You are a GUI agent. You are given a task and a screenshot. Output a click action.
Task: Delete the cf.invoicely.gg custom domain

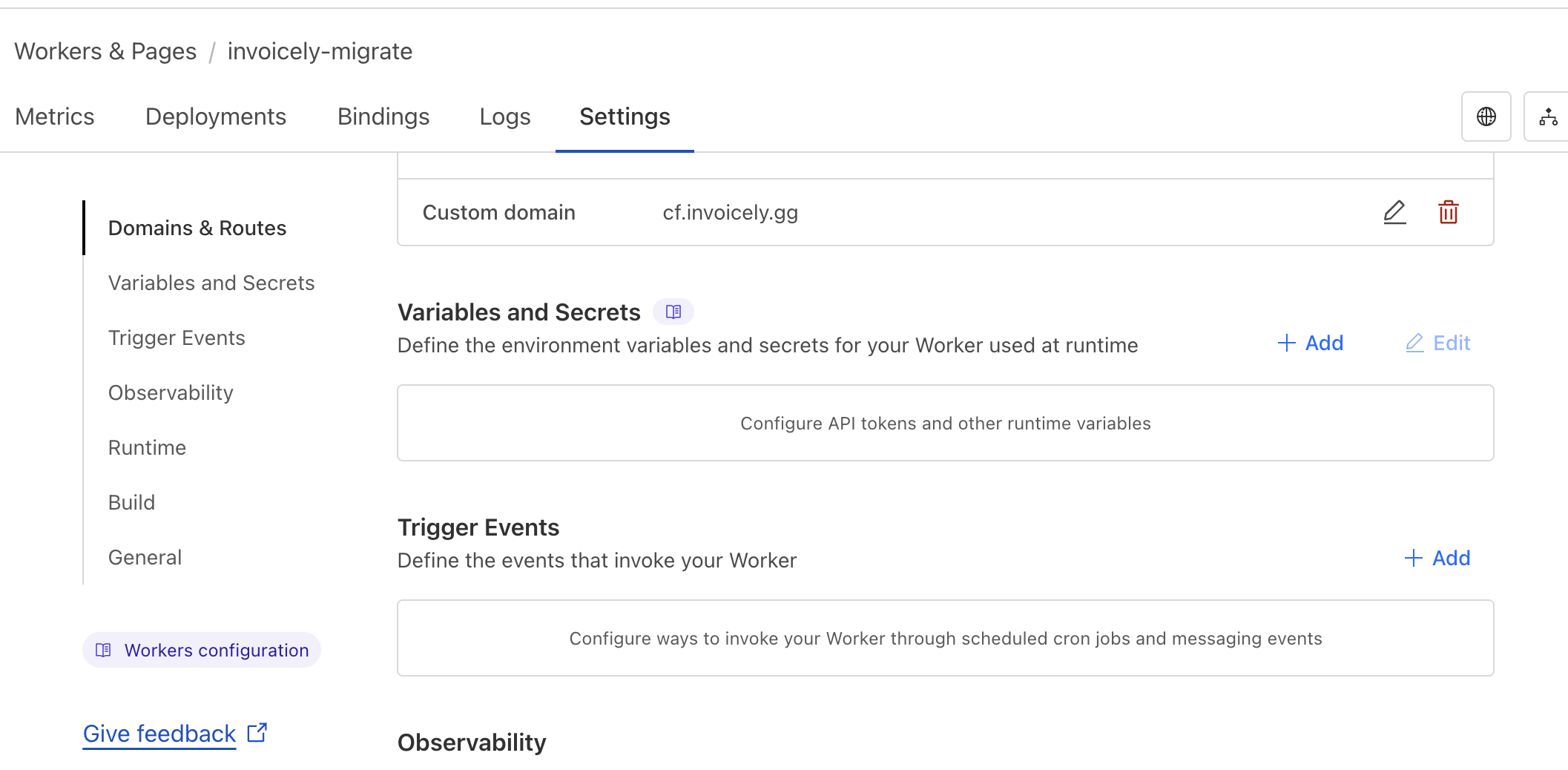(1448, 212)
